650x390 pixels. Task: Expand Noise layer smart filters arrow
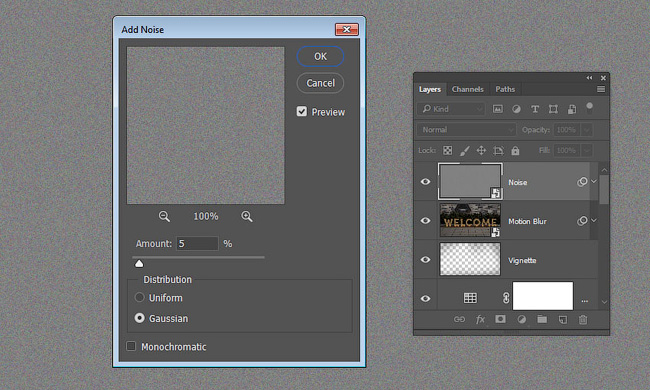(x=594, y=181)
